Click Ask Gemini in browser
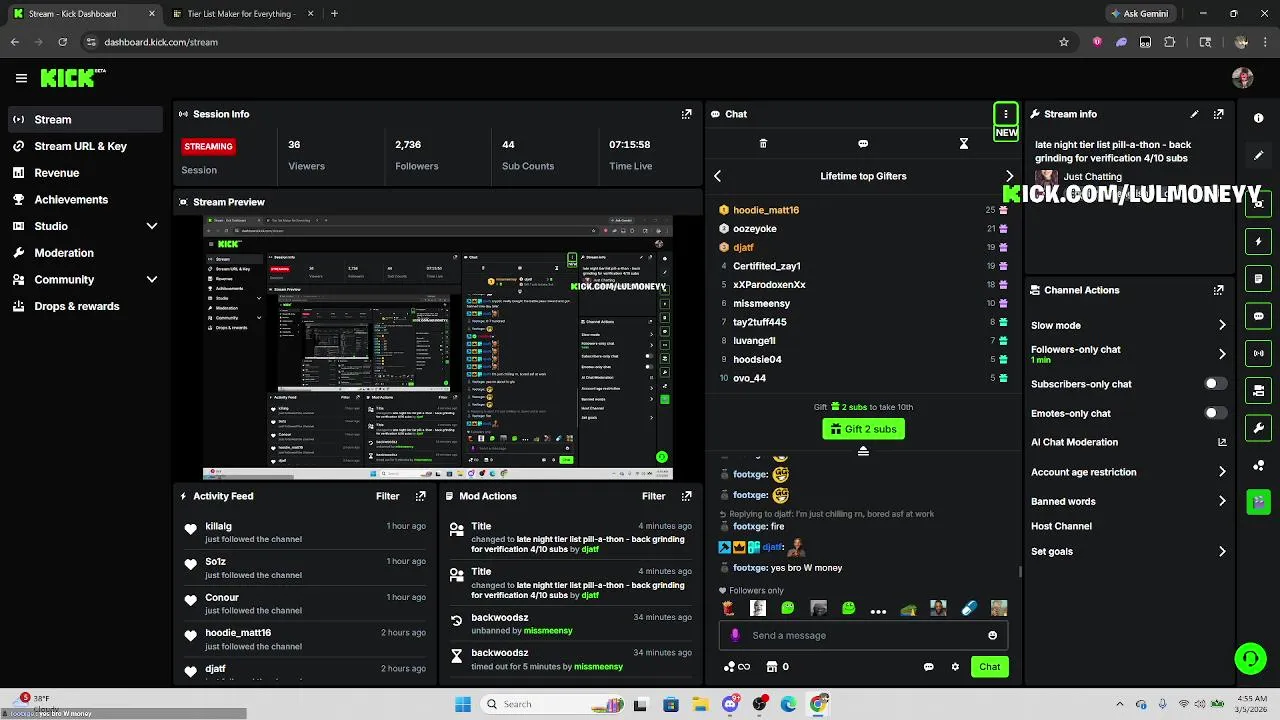The image size is (1280, 720). (1139, 14)
